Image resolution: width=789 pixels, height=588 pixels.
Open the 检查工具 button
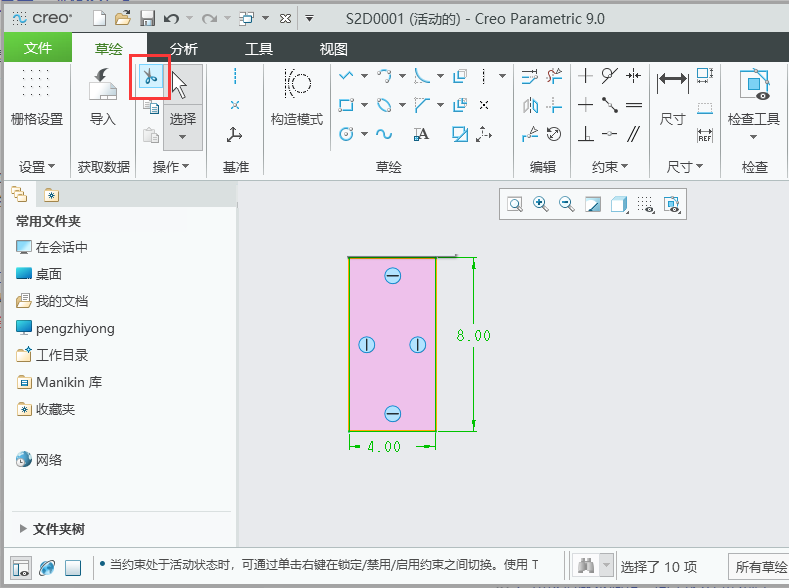753,103
